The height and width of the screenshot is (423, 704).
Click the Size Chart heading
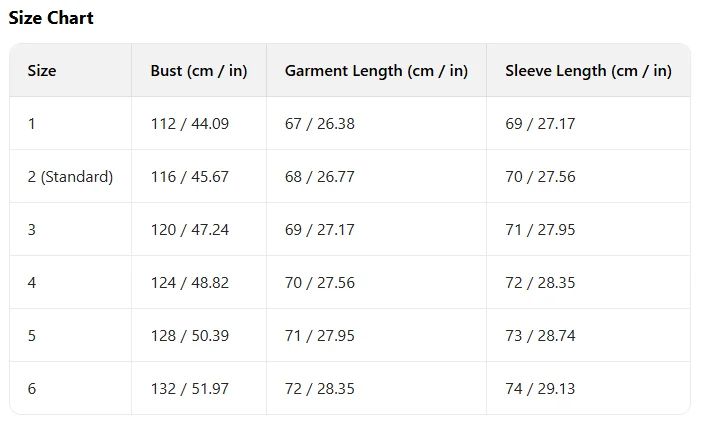coord(51,18)
